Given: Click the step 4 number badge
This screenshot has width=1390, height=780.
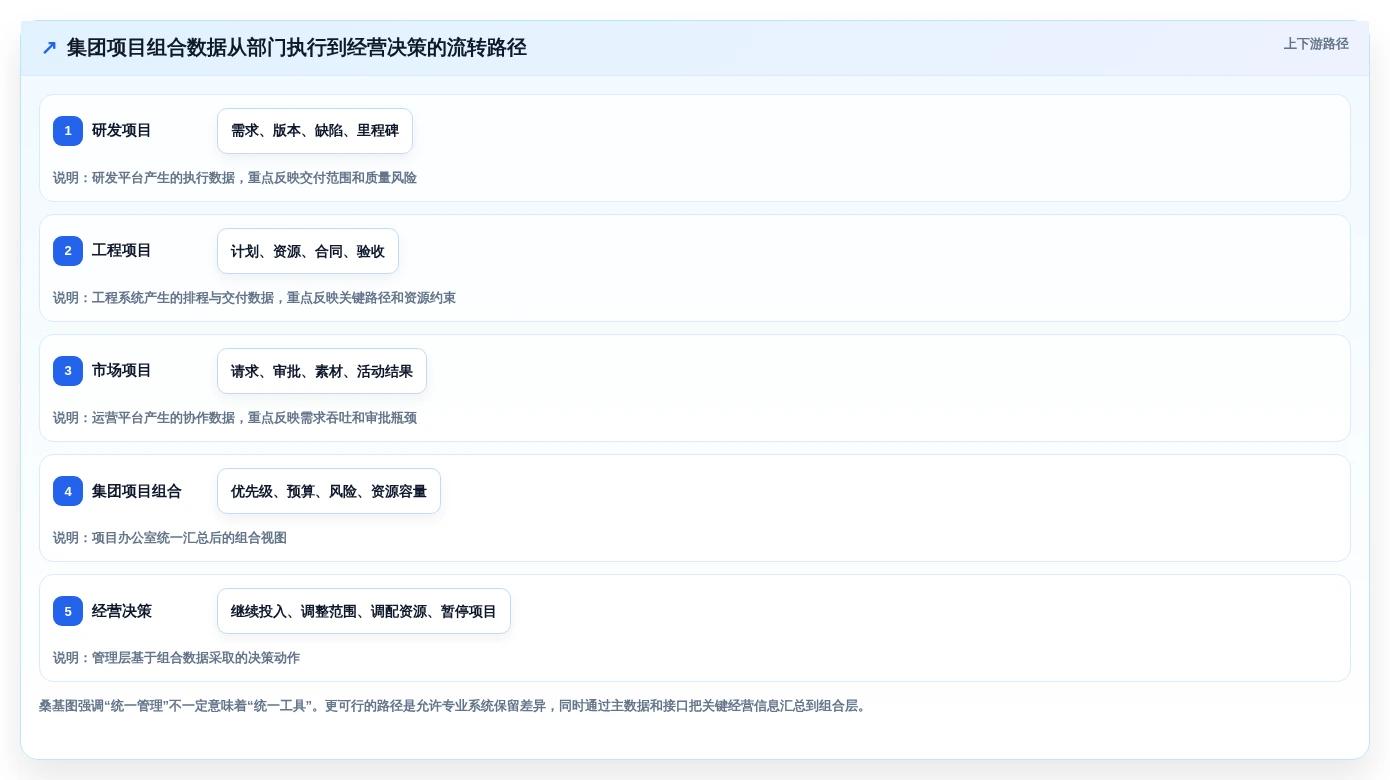Looking at the screenshot, I should click(68, 491).
